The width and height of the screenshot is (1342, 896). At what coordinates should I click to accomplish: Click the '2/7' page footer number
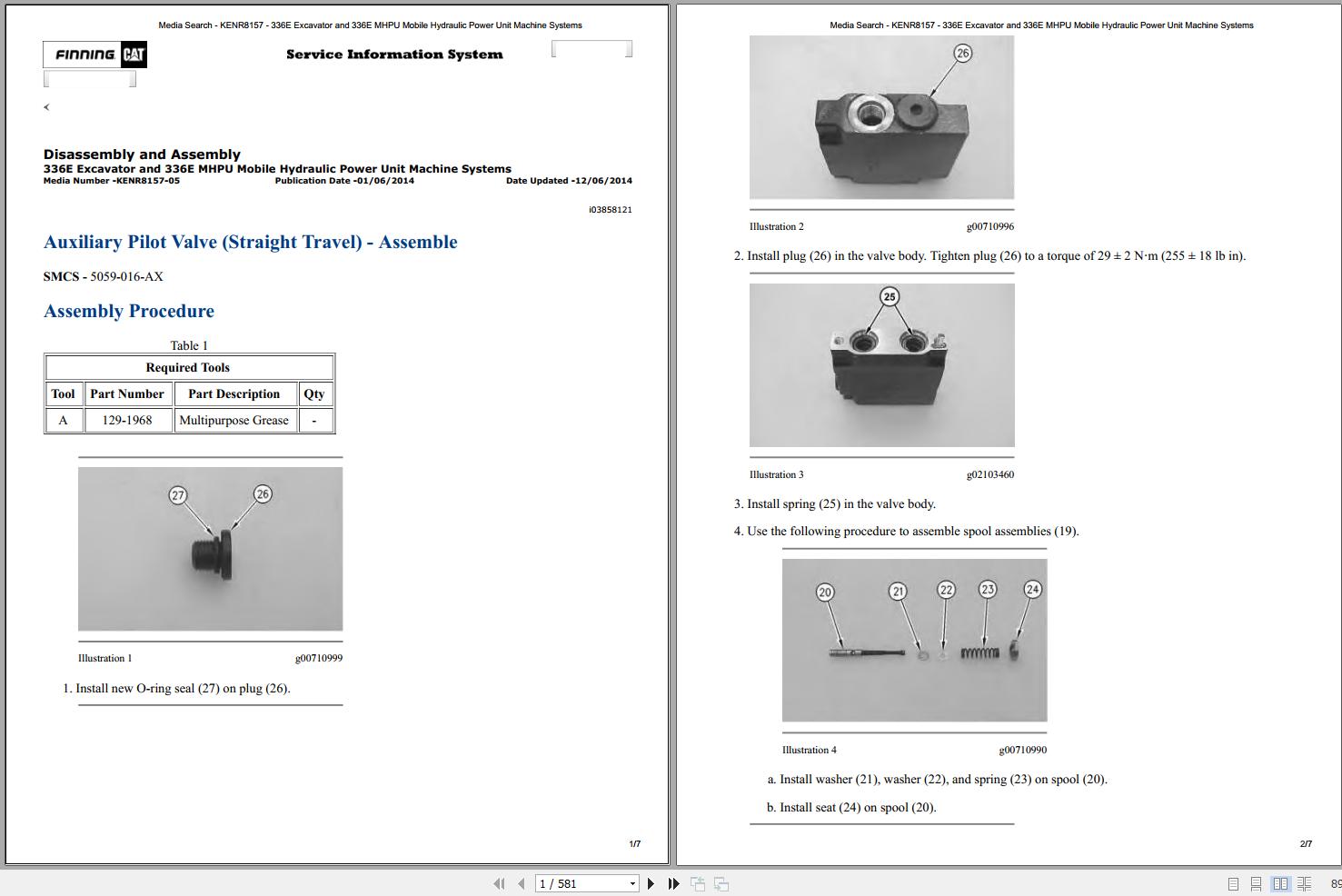(1306, 844)
